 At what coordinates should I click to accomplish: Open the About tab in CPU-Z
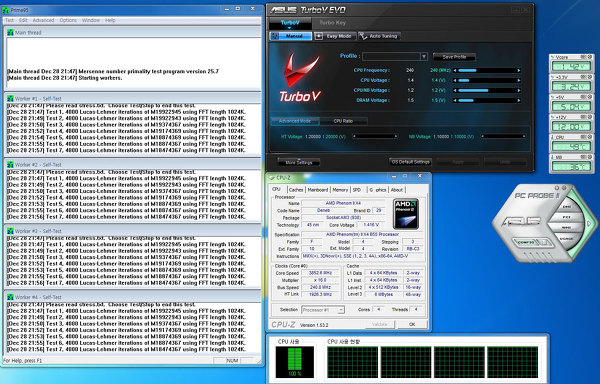coord(397,190)
